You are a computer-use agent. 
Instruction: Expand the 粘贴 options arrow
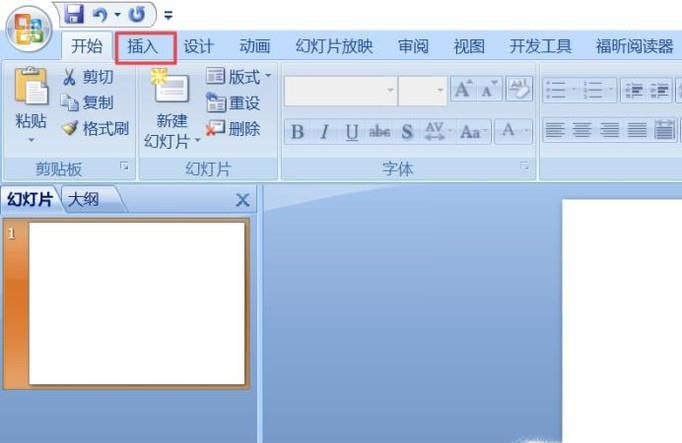click(31, 140)
